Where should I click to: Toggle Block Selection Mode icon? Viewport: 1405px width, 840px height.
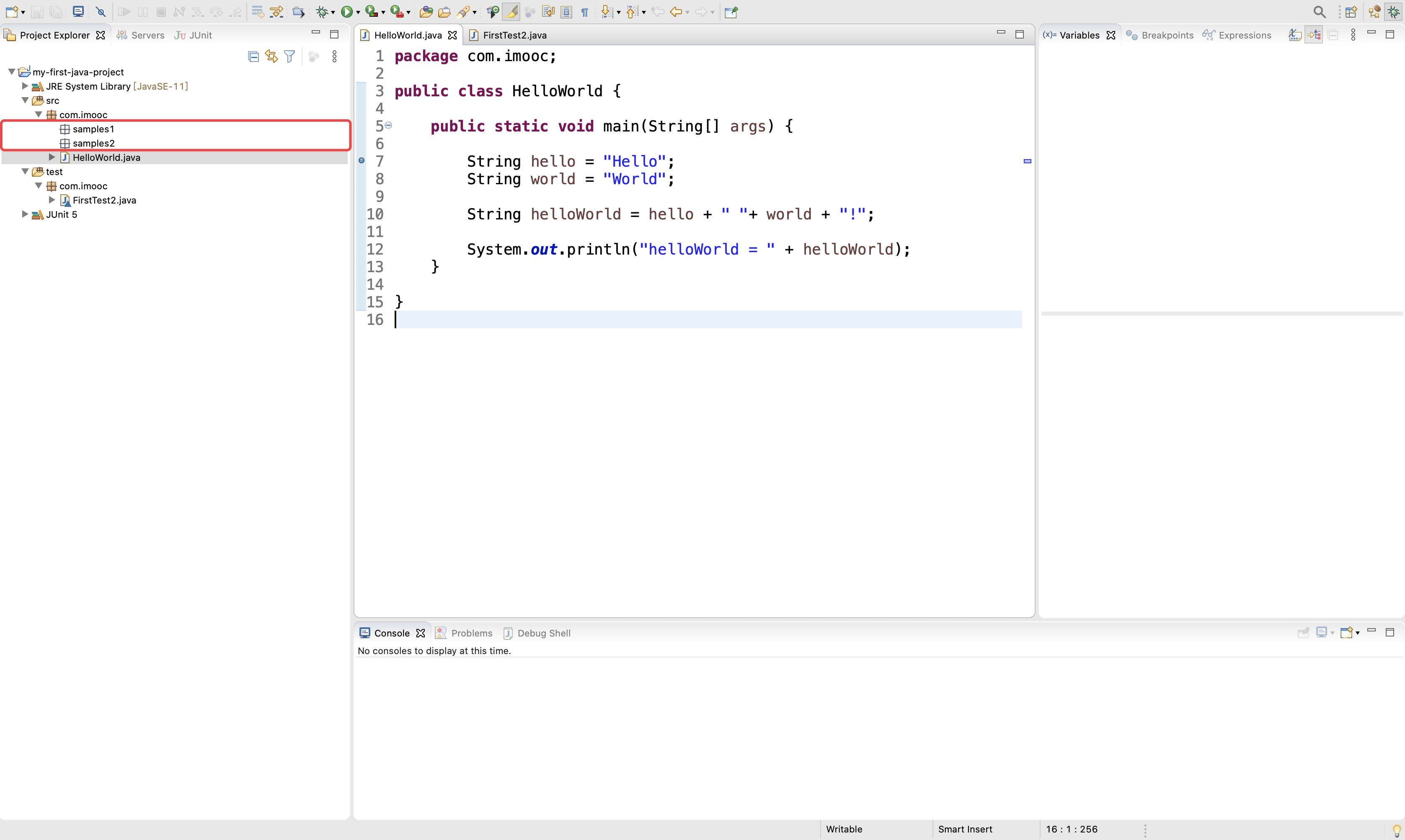pyautogui.click(x=567, y=12)
